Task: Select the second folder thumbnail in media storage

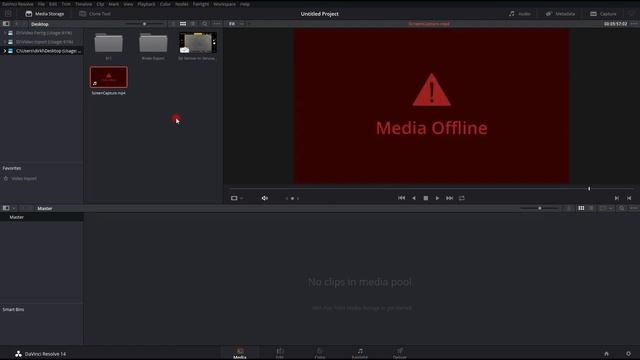Action: (x=153, y=43)
